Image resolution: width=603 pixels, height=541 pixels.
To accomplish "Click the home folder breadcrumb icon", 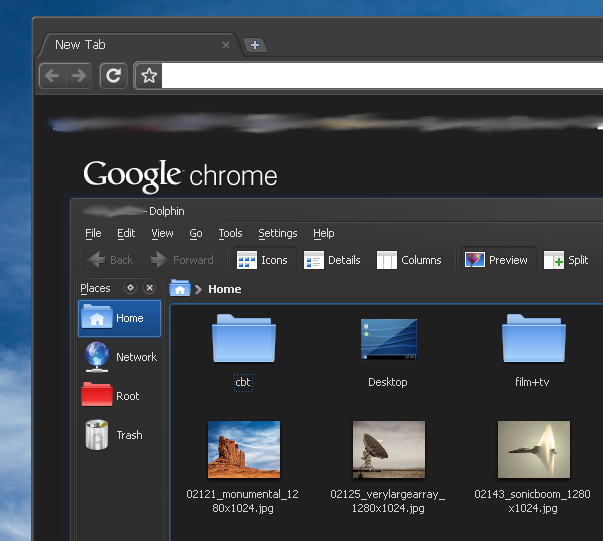I will 180,288.
